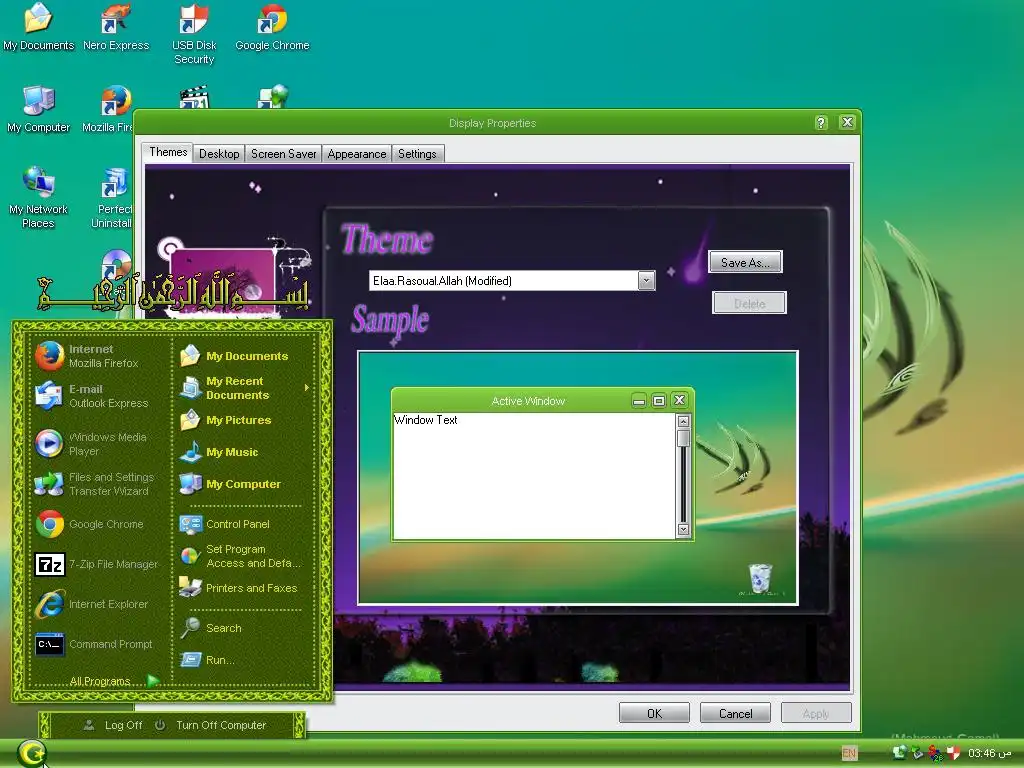Click sample window scrollbar up arrow
This screenshot has width=1024, height=768.
pyautogui.click(x=683, y=421)
